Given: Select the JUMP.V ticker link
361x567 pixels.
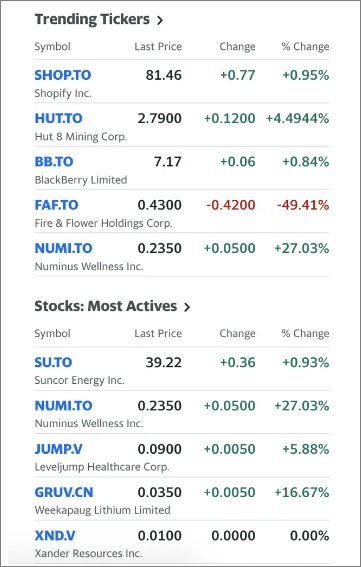Looking at the screenshot, I should (x=58, y=449).
